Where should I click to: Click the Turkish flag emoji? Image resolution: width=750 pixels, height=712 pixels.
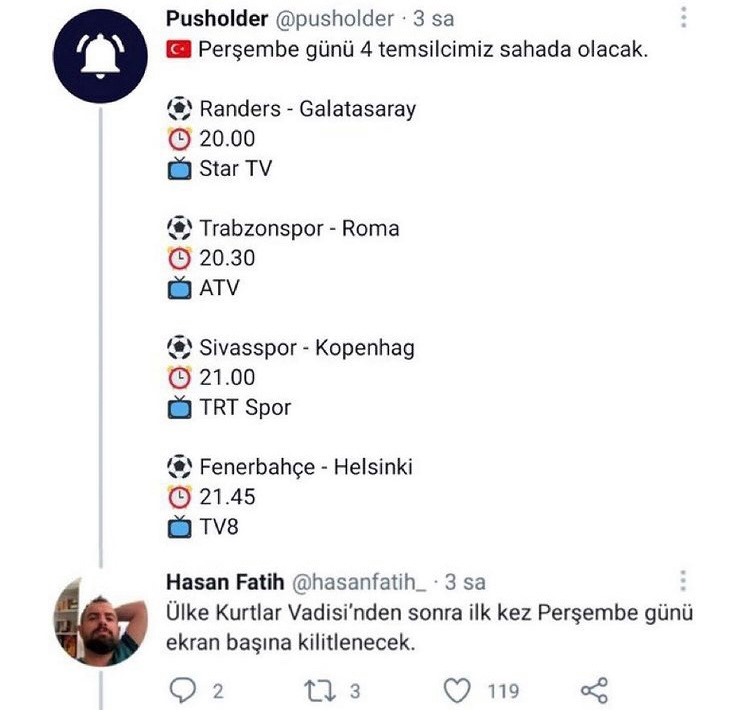(x=178, y=49)
